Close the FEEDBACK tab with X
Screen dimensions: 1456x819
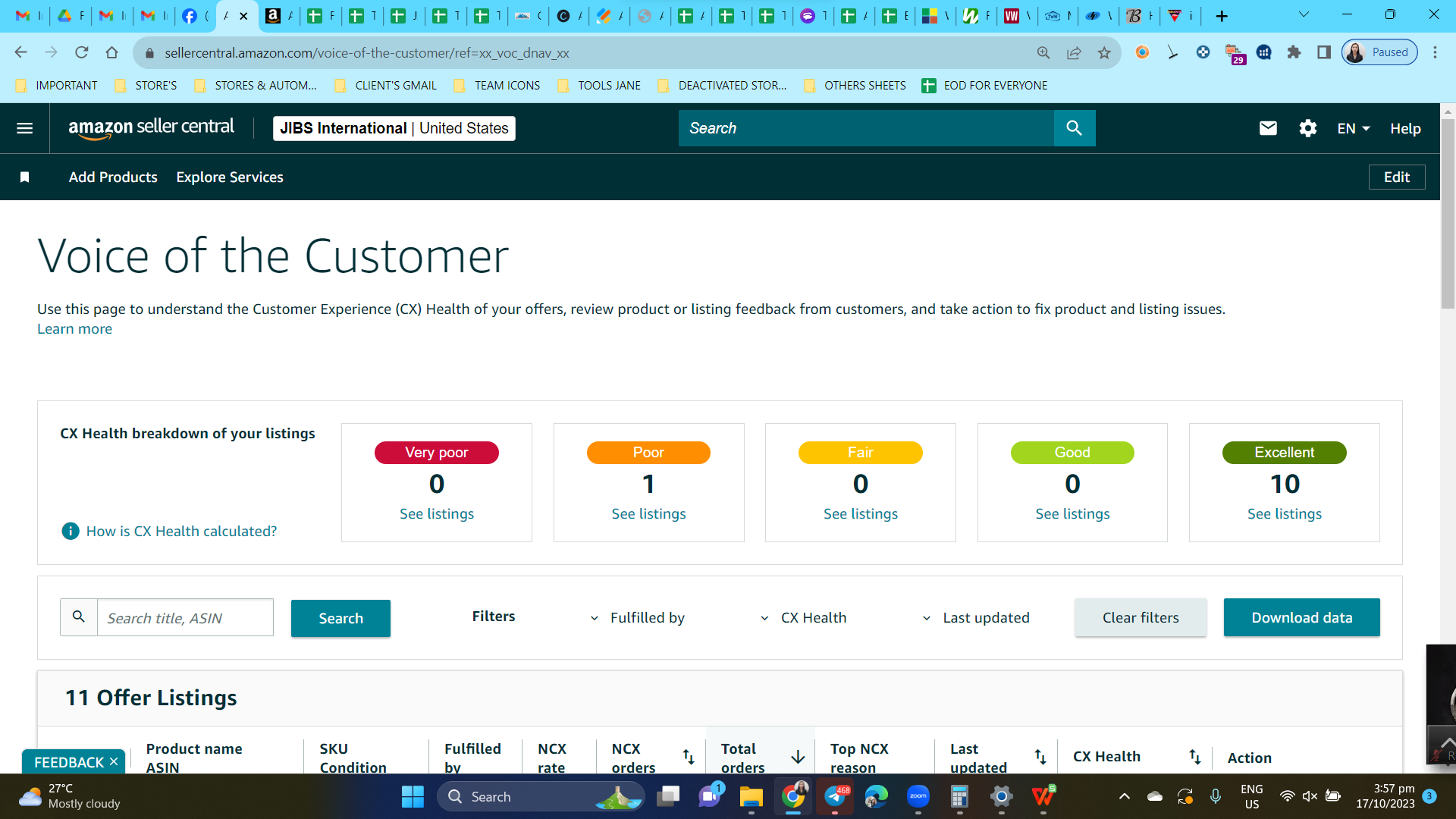click(114, 761)
